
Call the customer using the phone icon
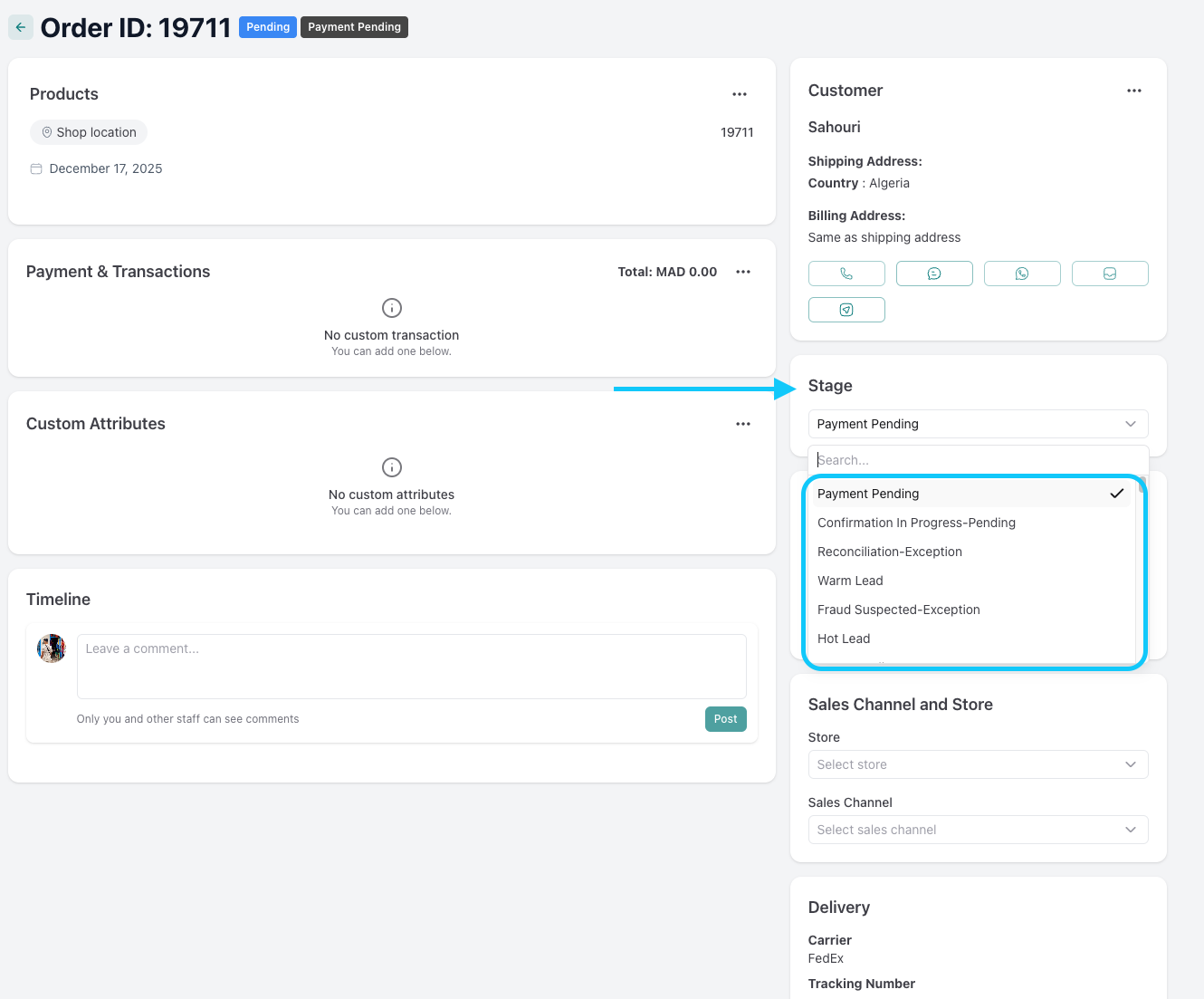846,274
